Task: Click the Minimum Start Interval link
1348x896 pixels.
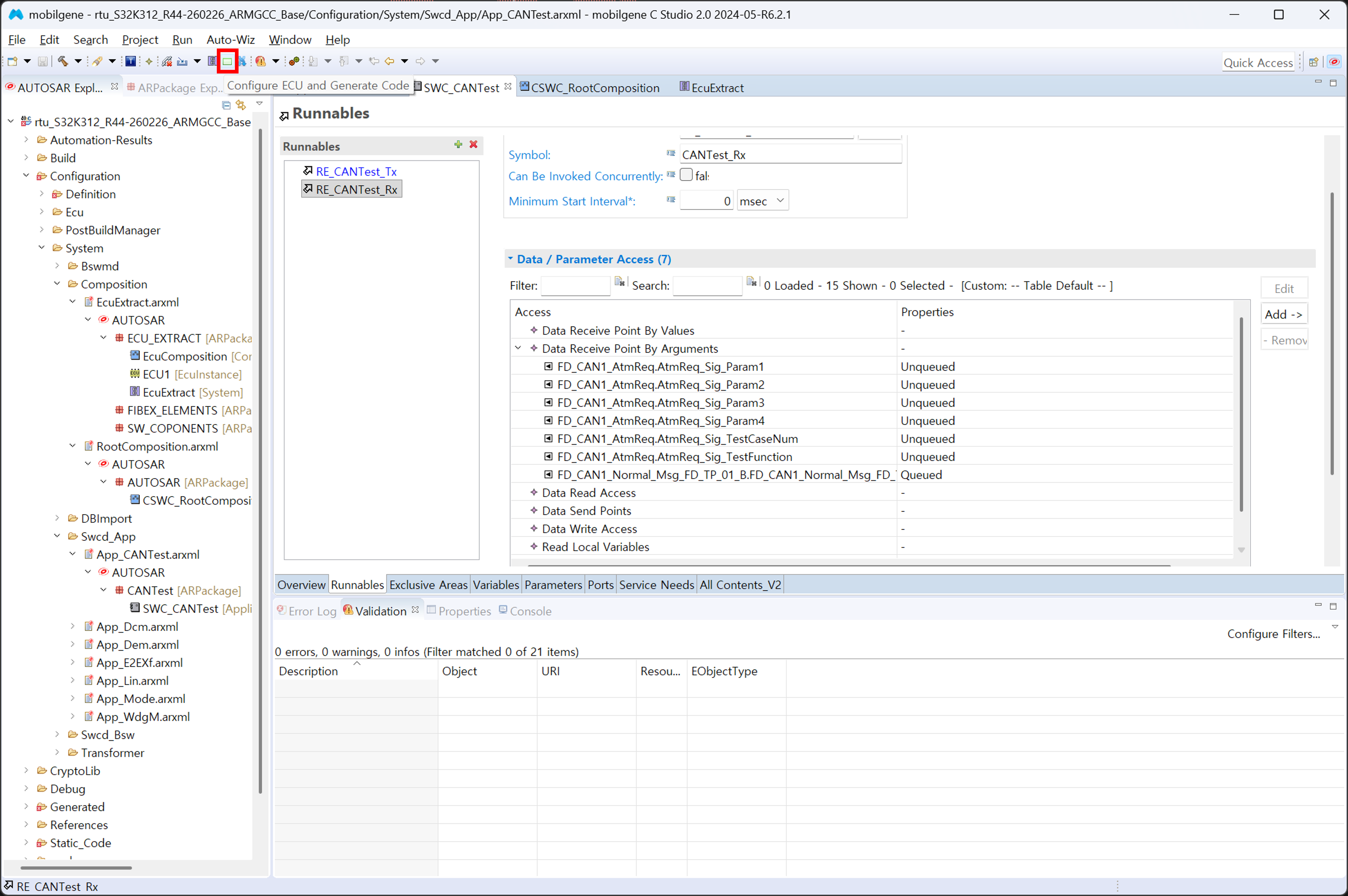Action: (x=572, y=201)
